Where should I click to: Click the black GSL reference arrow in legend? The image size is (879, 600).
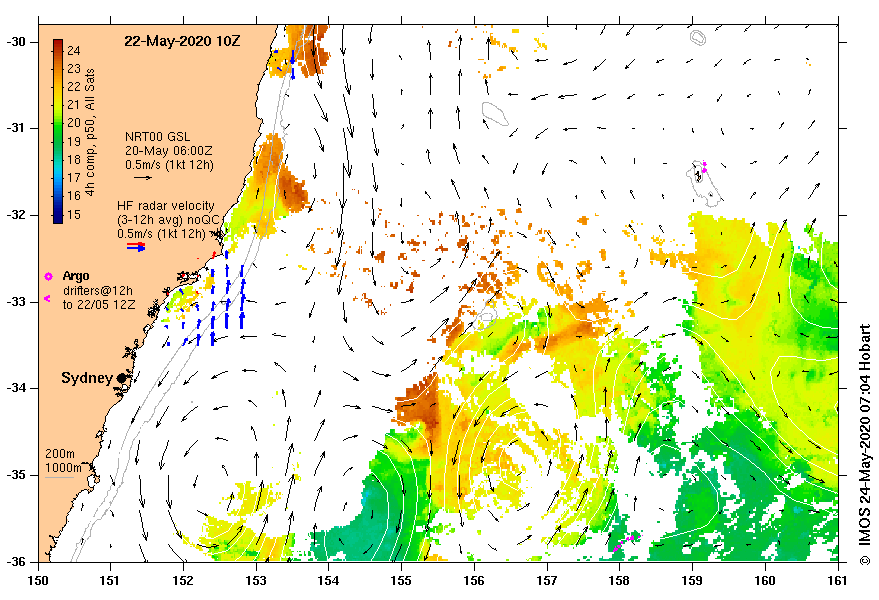[x=143, y=178]
